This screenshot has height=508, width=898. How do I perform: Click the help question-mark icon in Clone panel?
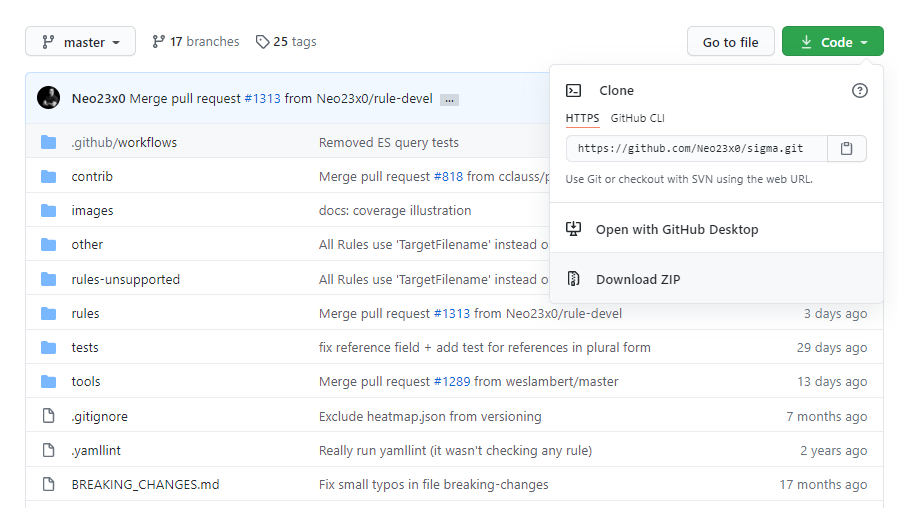point(860,90)
